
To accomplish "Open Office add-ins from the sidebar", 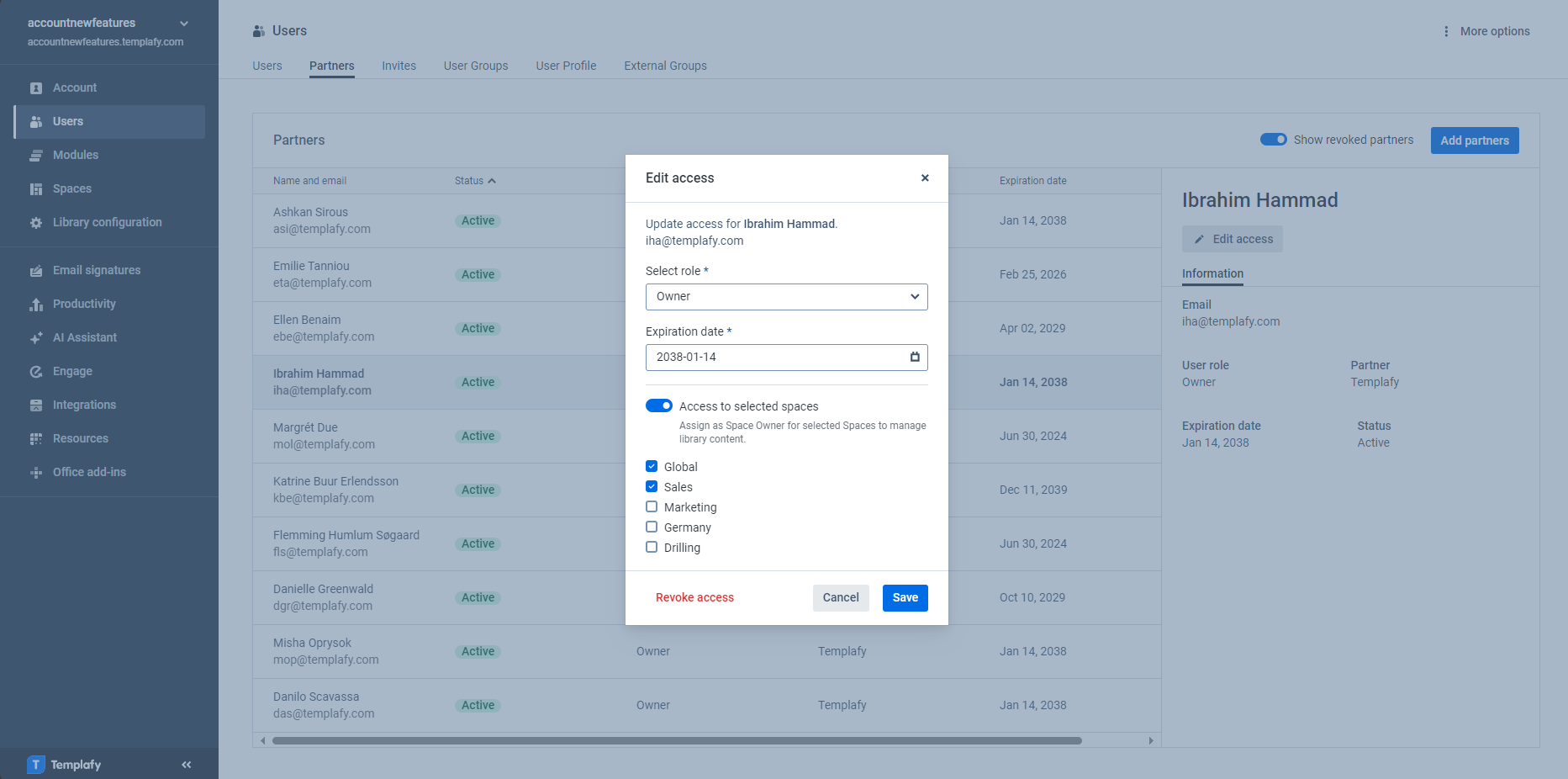I will [x=87, y=472].
